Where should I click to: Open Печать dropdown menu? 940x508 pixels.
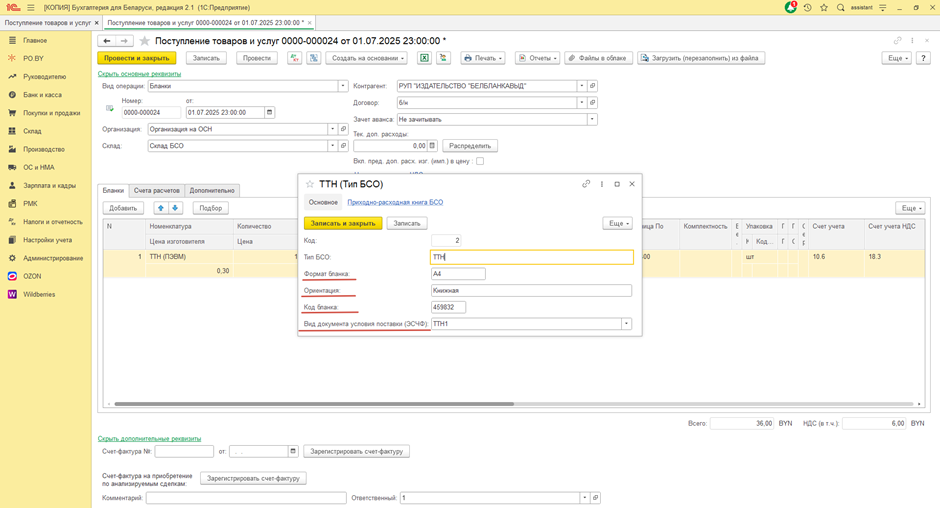coord(483,58)
